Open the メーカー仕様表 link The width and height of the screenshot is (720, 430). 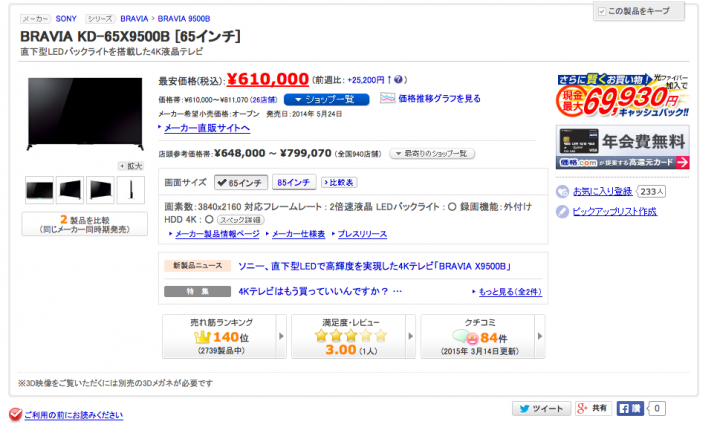tap(298, 234)
